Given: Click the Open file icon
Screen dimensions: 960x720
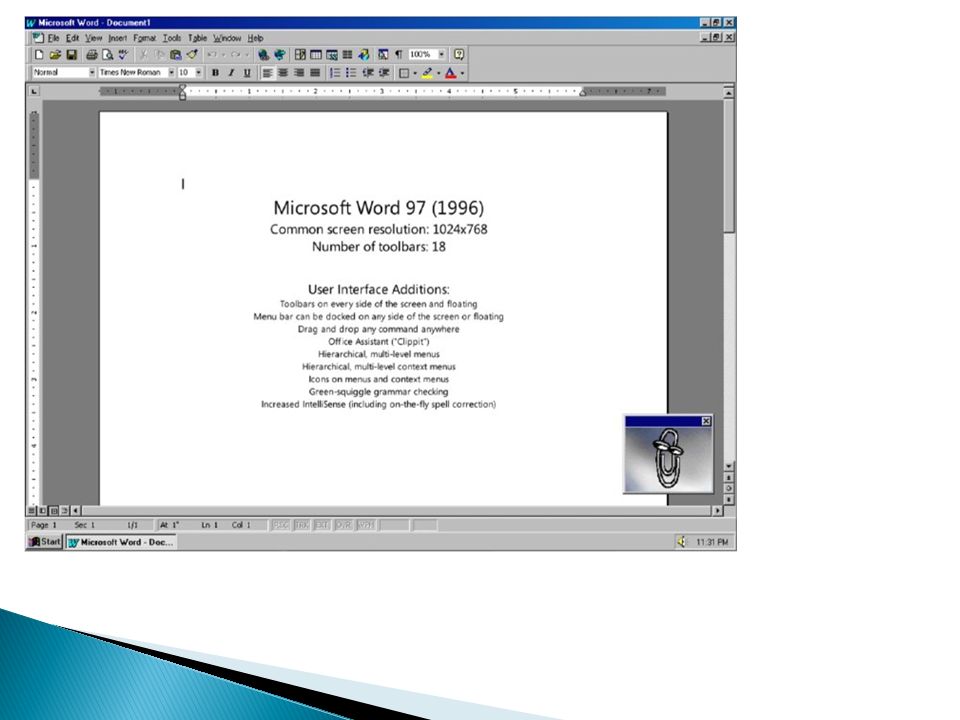Looking at the screenshot, I should tap(55, 54).
